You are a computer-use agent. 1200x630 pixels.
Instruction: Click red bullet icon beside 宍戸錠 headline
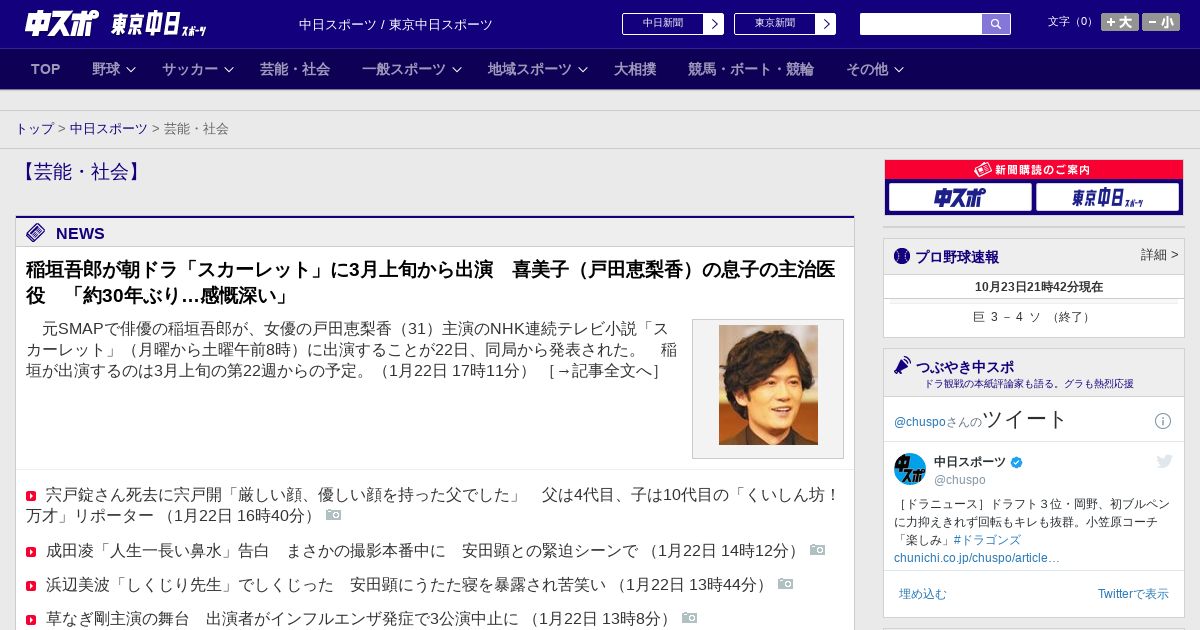31,496
